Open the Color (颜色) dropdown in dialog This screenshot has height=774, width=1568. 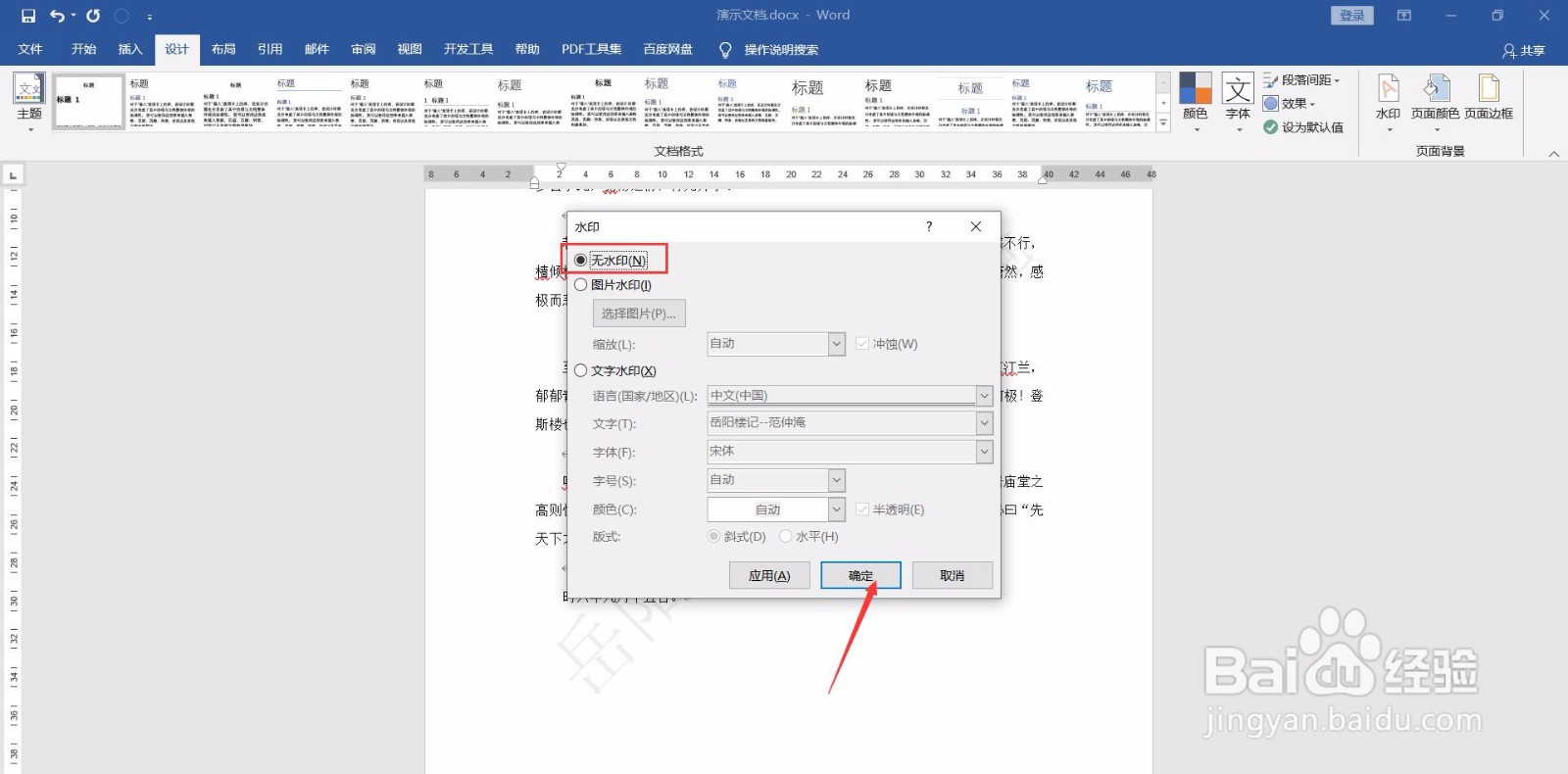coord(837,509)
